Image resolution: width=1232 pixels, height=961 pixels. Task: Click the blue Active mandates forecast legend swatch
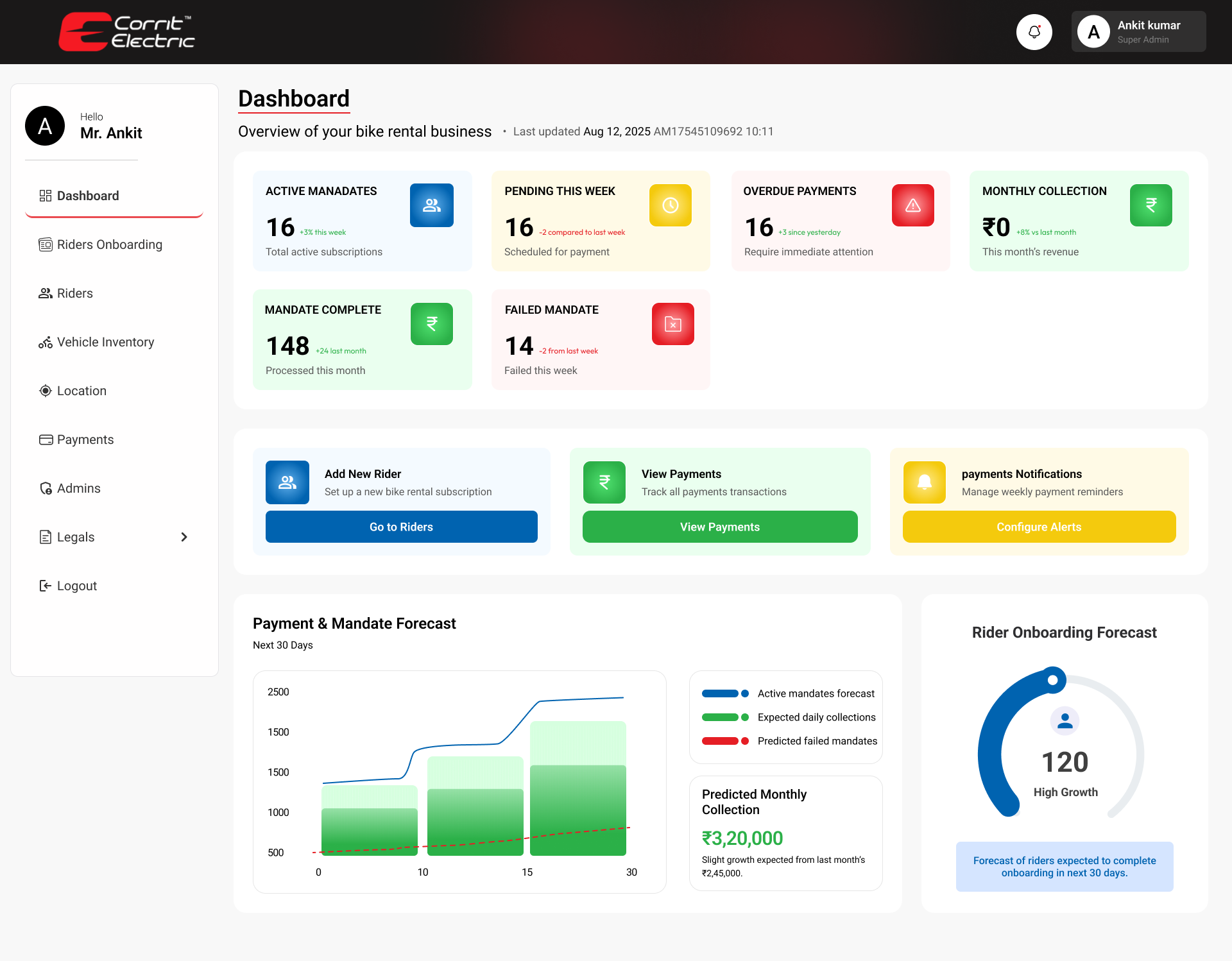[725, 693]
